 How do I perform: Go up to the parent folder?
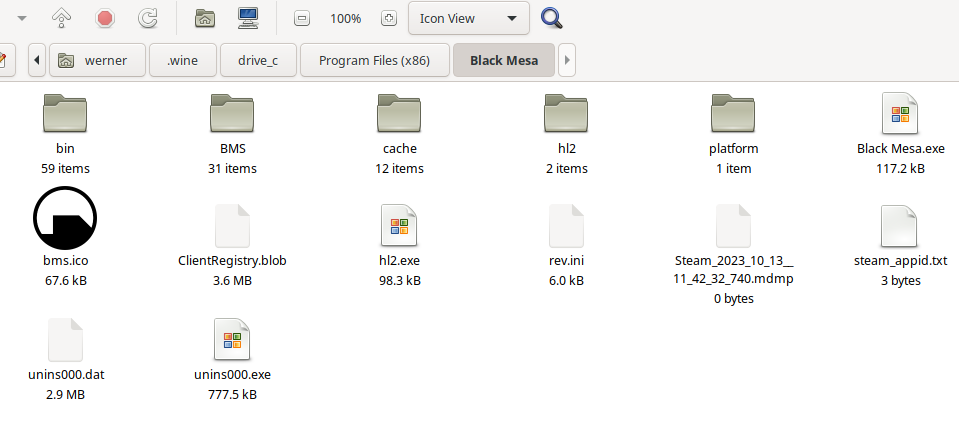tap(62, 18)
